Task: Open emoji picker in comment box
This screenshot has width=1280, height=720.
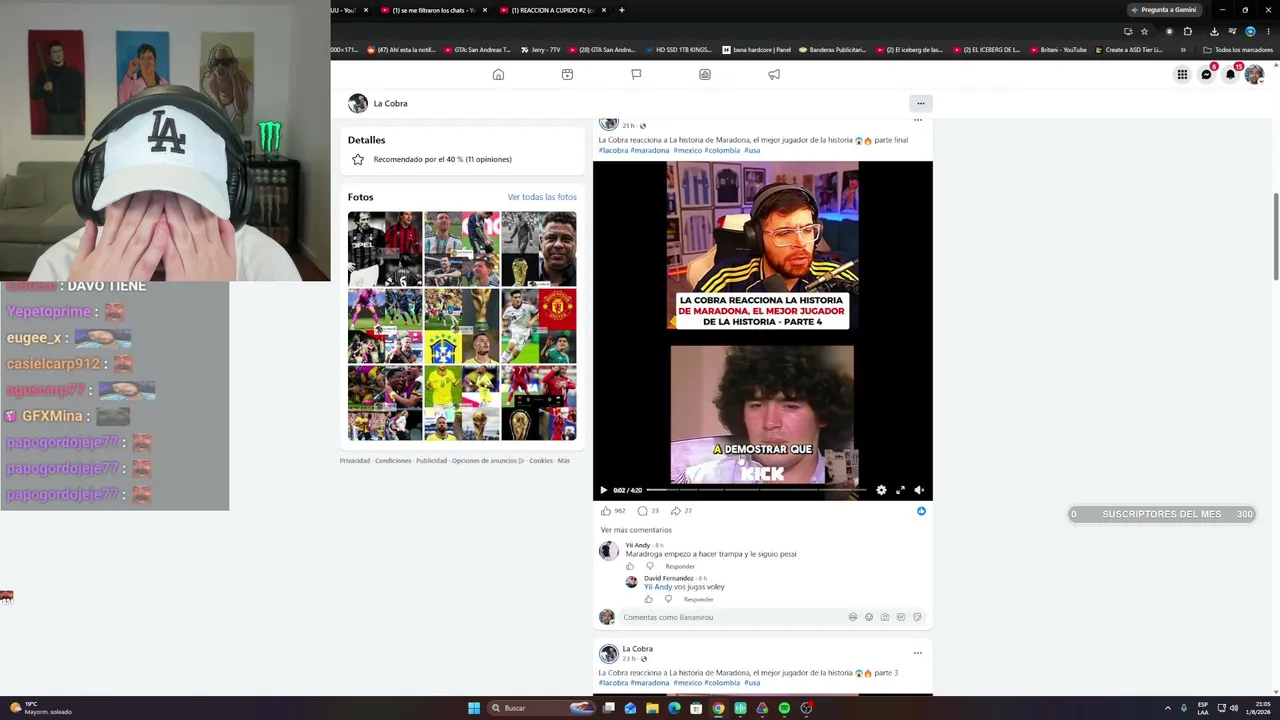Action: click(869, 617)
